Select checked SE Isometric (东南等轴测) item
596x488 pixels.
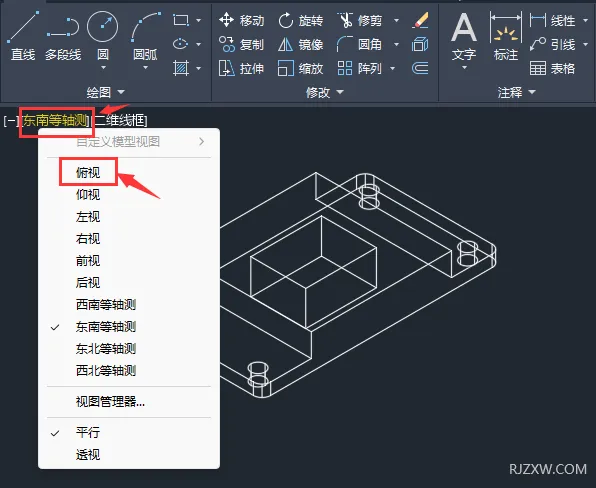pos(129,327)
